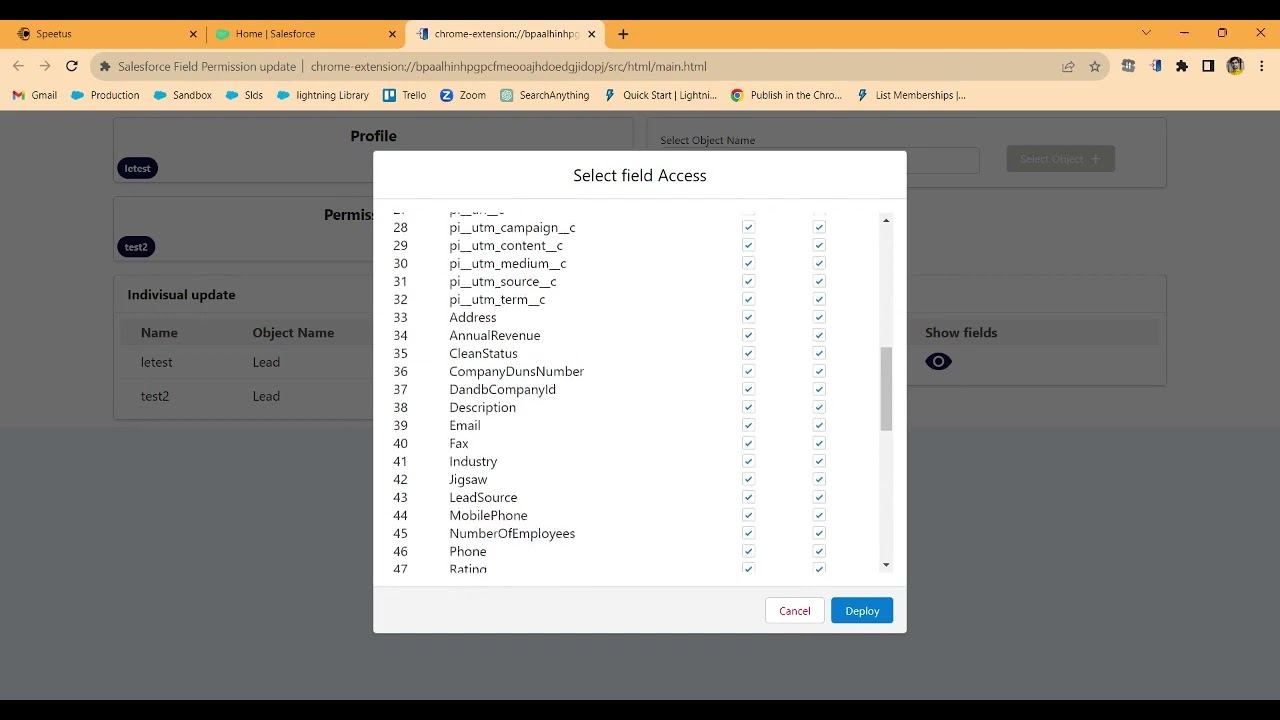Toggle first checkbox for Industry

(x=748, y=461)
